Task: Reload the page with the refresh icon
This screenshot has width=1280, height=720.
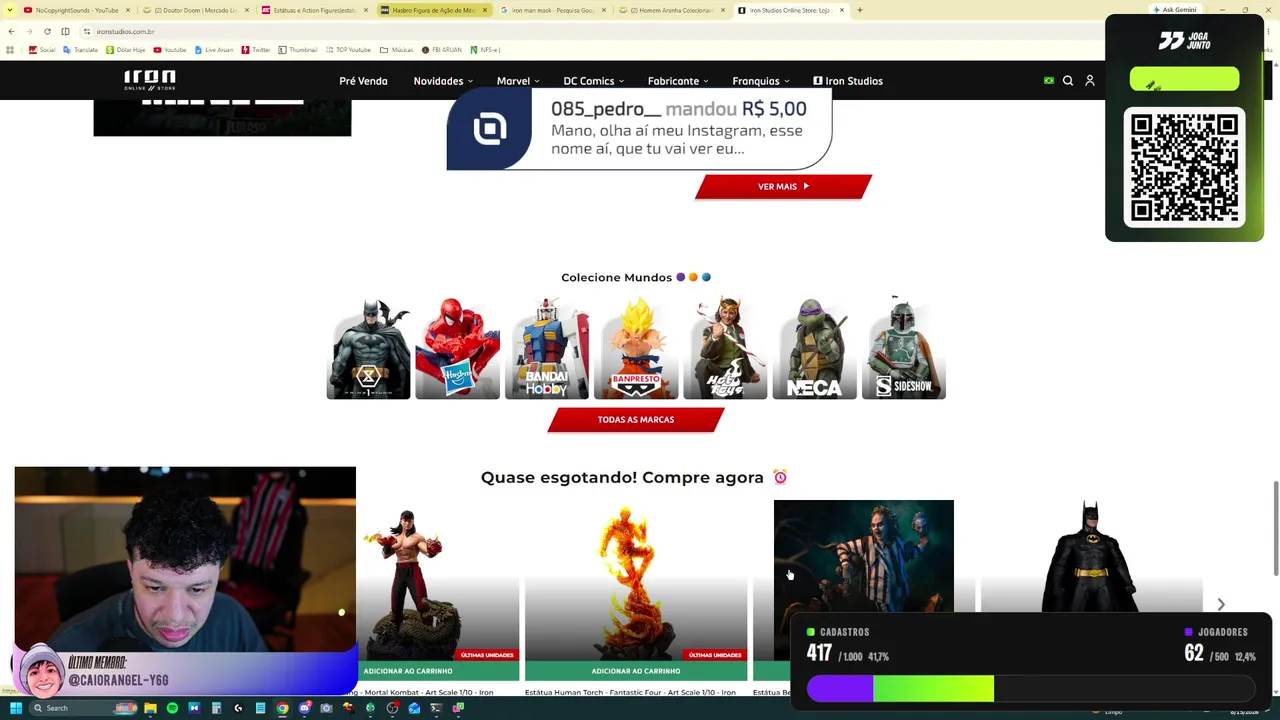Action: pyautogui.click(x=47, y=32)
